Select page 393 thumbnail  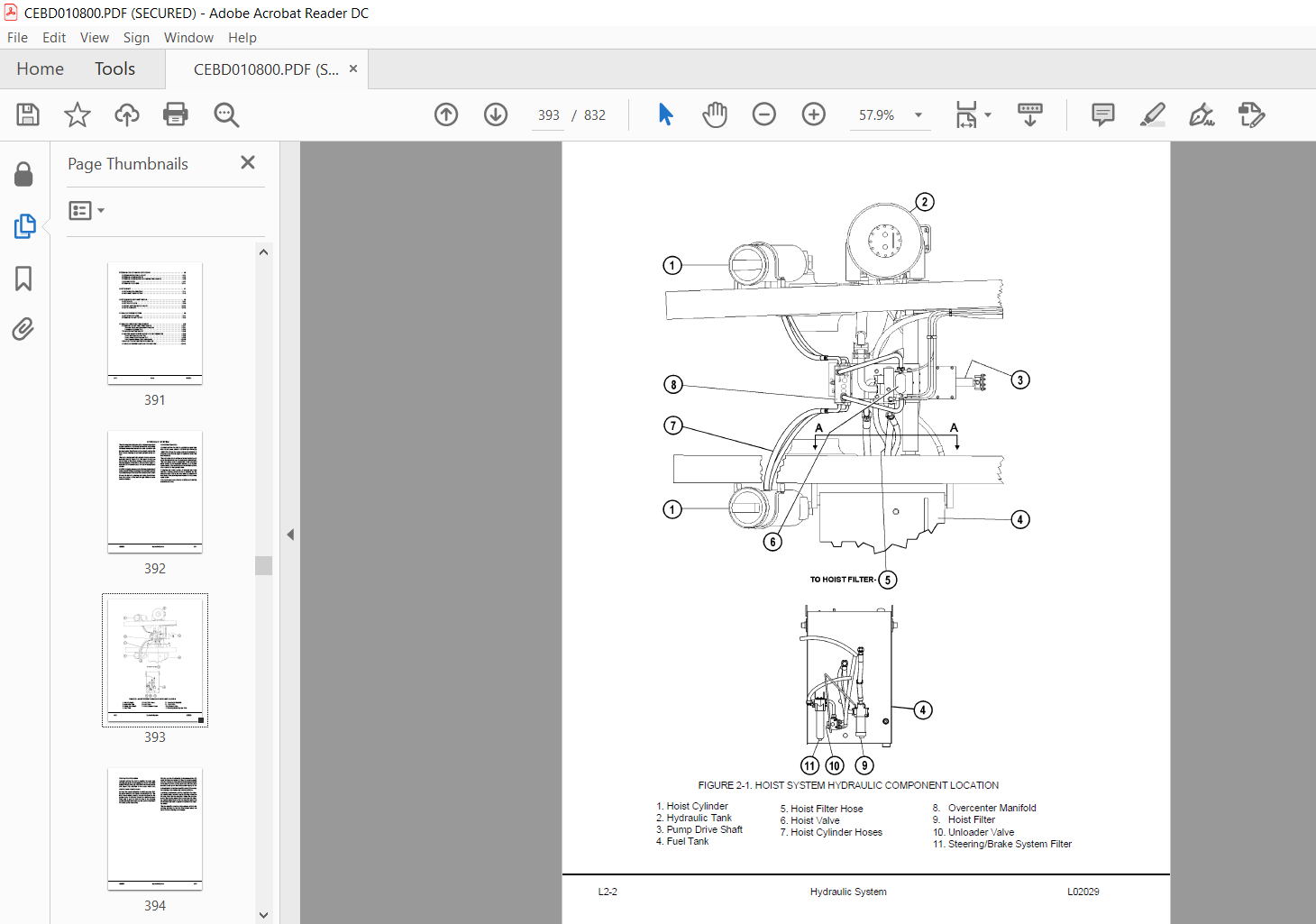pyautogui.click(x=155, y=660)
